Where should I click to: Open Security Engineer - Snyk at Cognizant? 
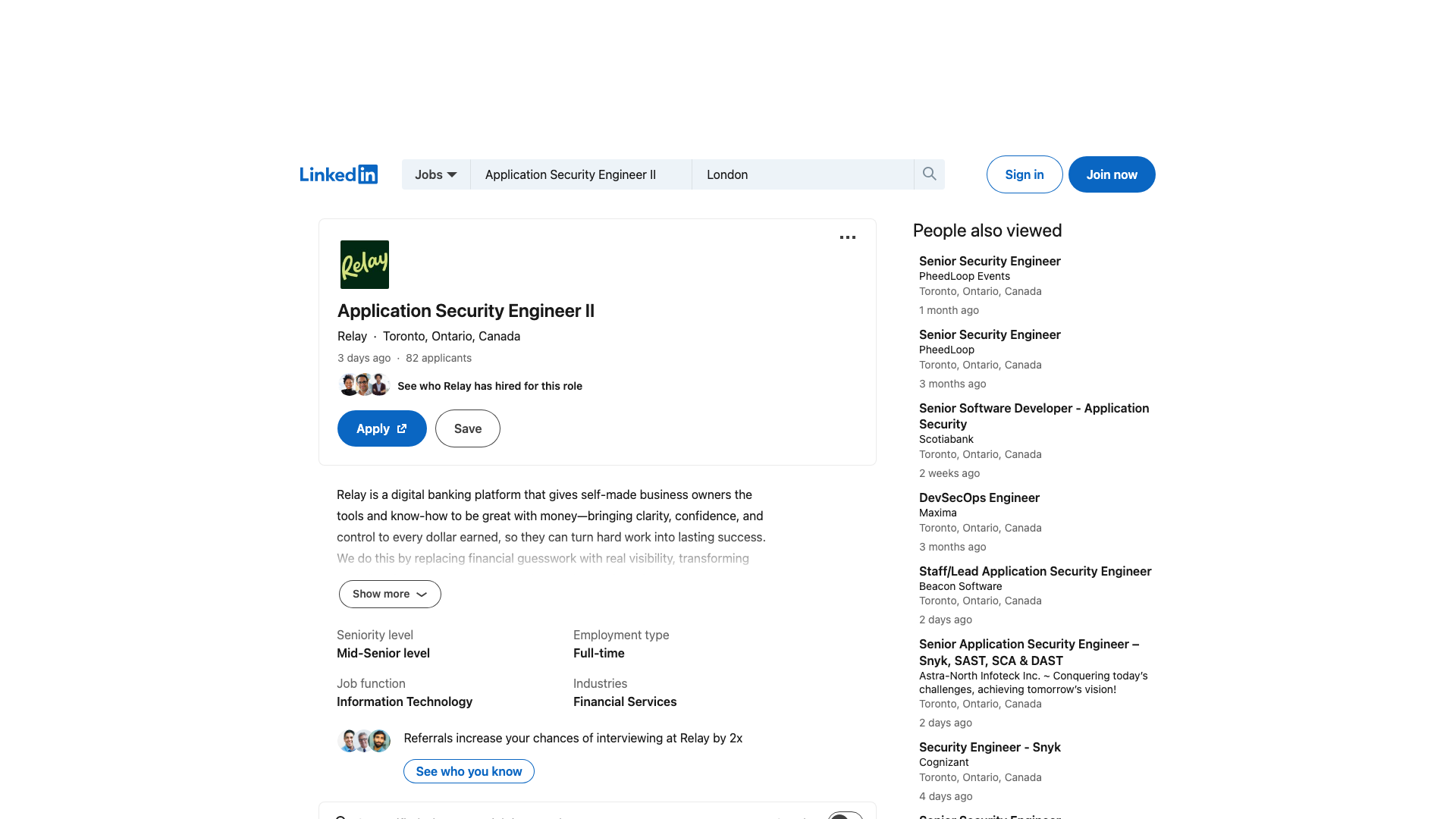(990, 747)
